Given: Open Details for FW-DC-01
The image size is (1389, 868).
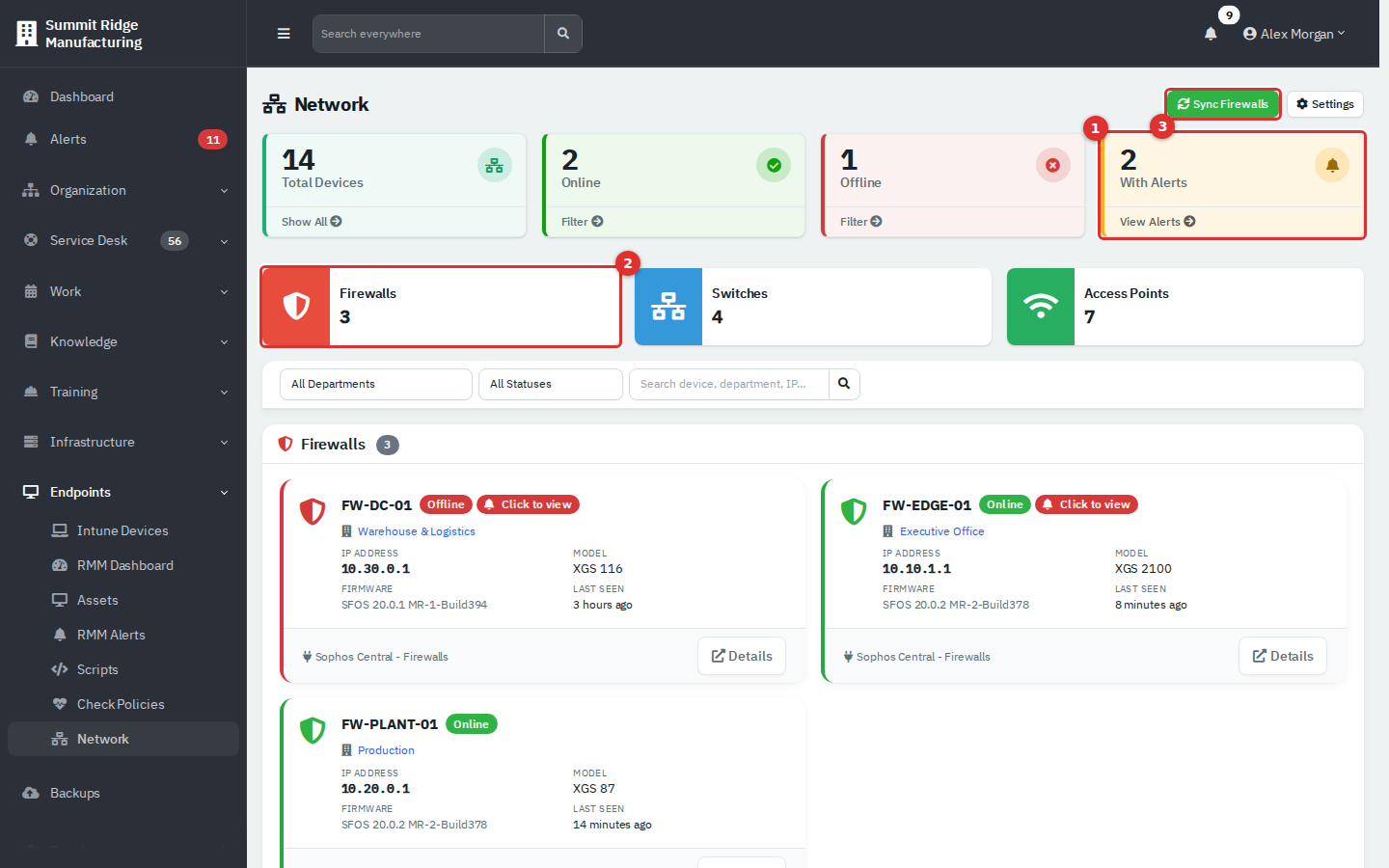Looking at the screenshot, I should [742, 656].
